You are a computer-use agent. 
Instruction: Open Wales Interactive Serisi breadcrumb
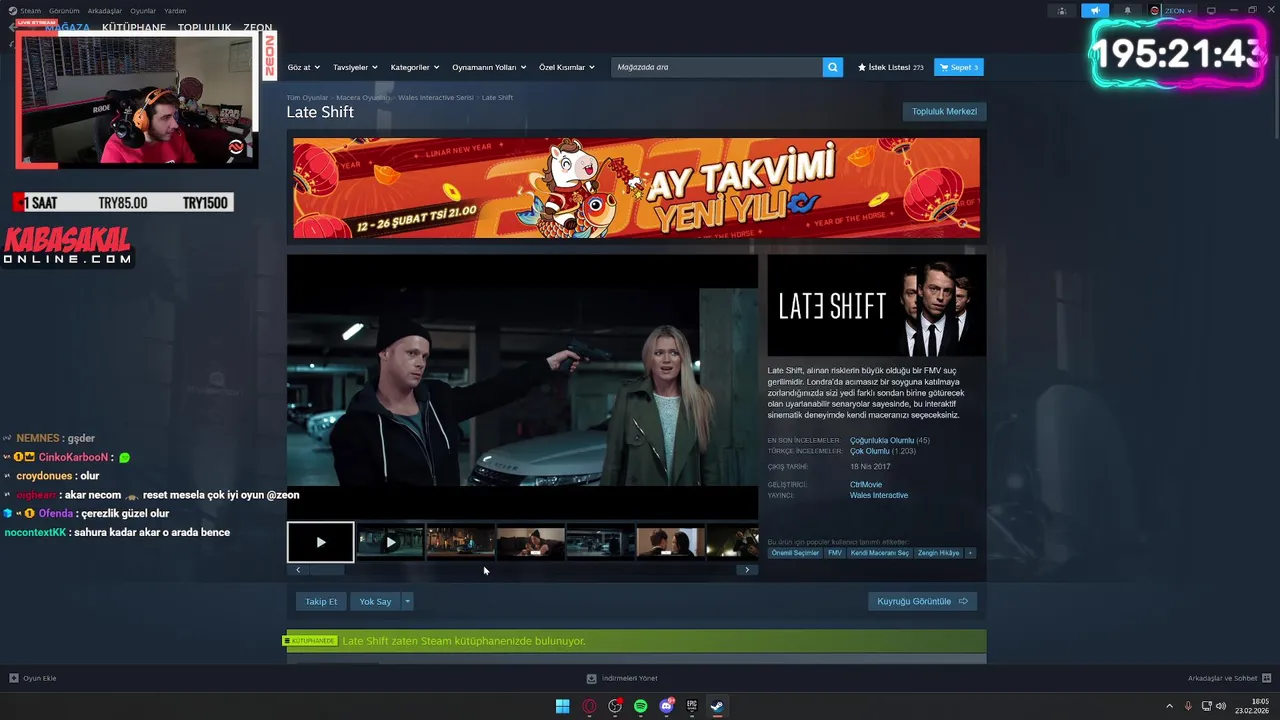(436, 97)
